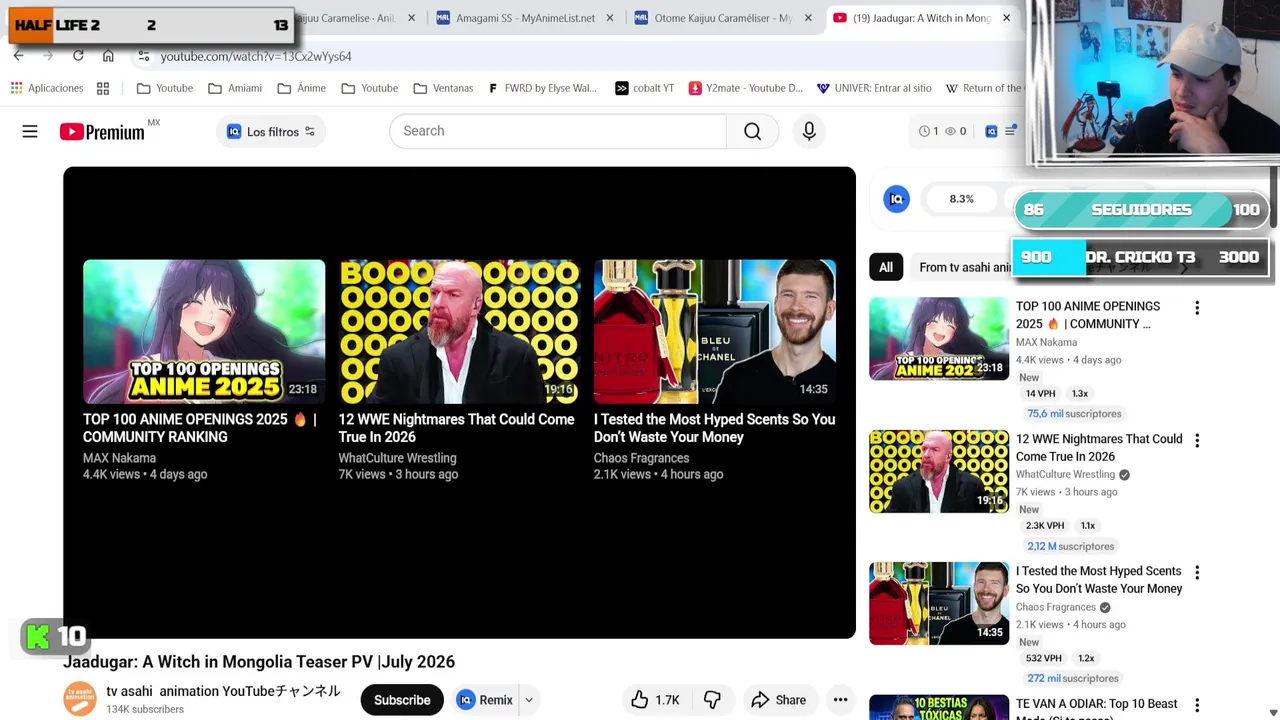This screenshot has height=720, width=1280.
Task: Open the Aplicaciones apps shortcut
Action: pos(47,88)
